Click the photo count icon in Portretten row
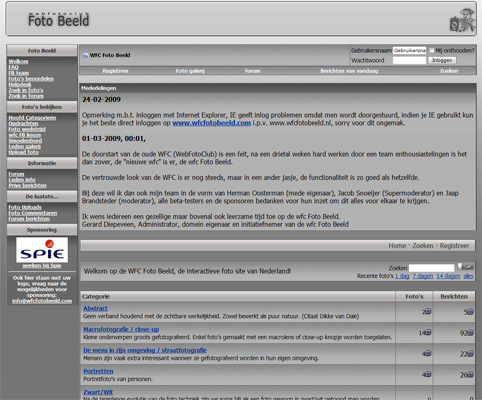This screenshot has width=482, height=400. point(428,374)
